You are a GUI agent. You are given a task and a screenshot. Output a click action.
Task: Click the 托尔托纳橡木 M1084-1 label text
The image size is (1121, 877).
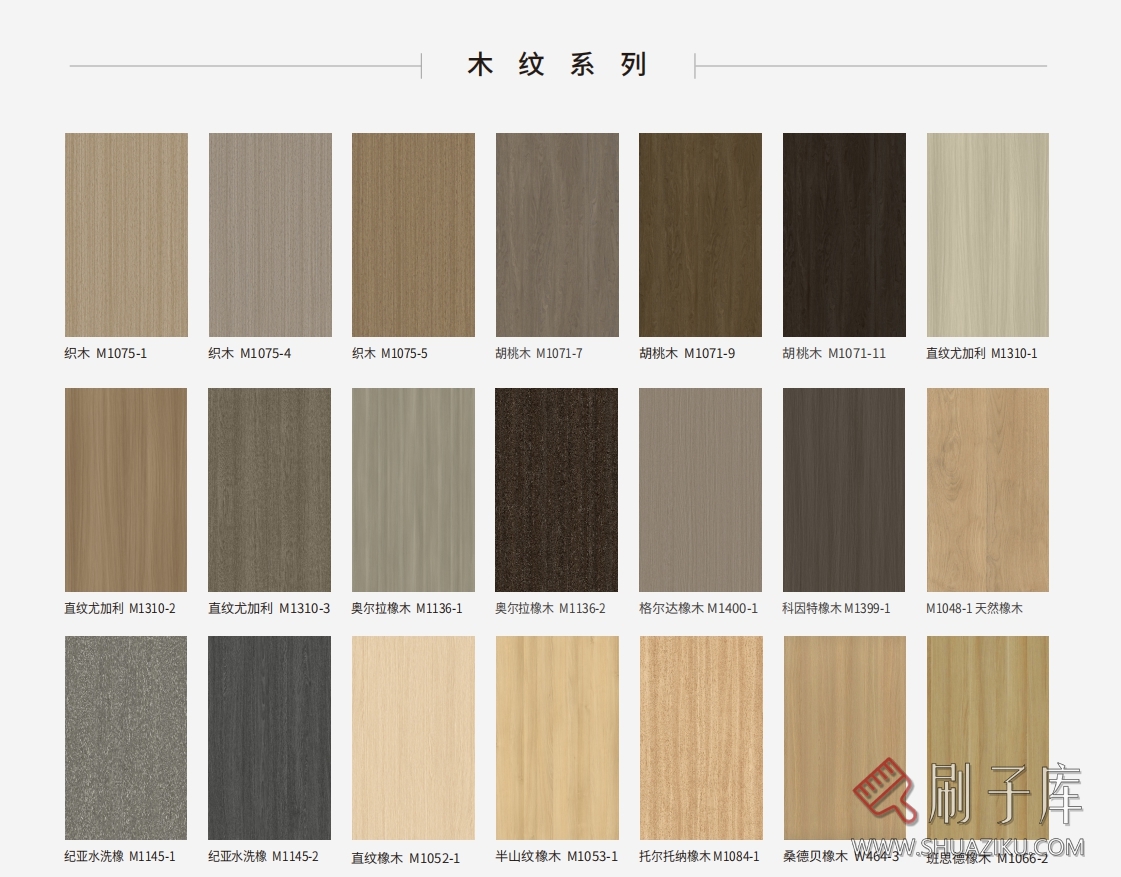[699, 857]
